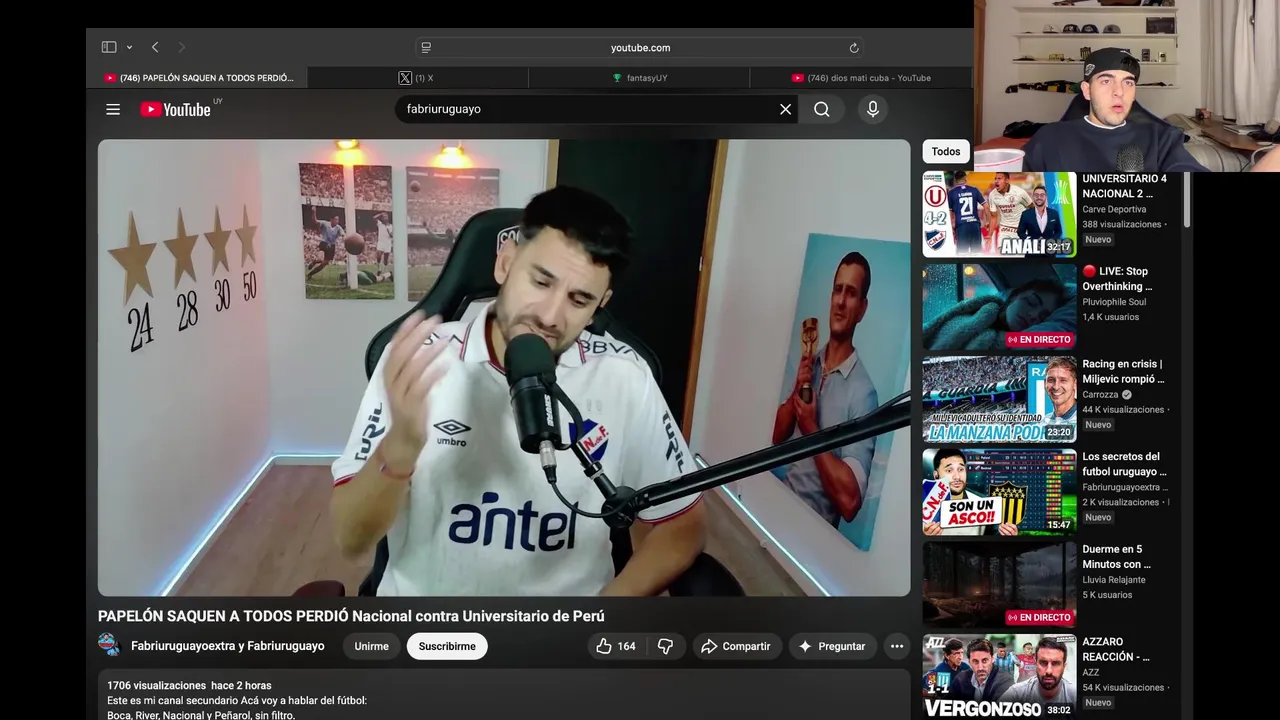Click the Unirme membership button
The width and height of the screenshot is (1280, 720).
coord(371,646)
